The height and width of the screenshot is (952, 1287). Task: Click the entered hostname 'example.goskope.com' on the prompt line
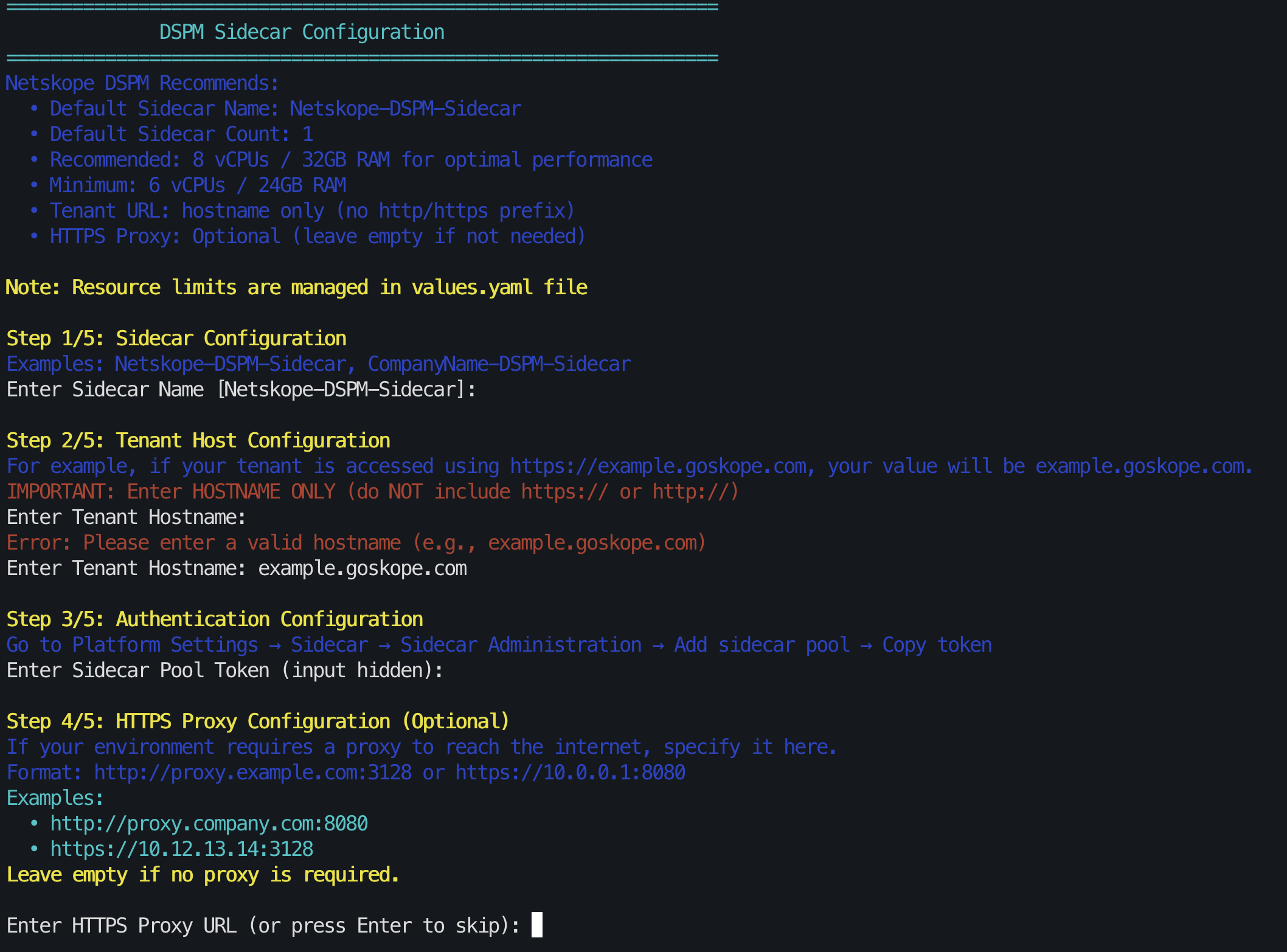[x=363, y=568]
